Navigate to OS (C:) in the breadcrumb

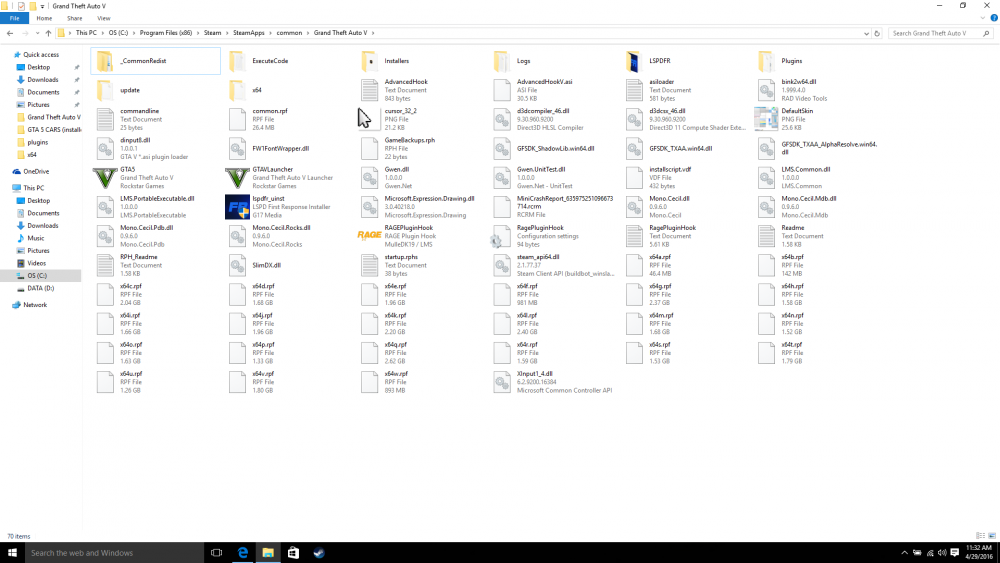coord(118,33)
